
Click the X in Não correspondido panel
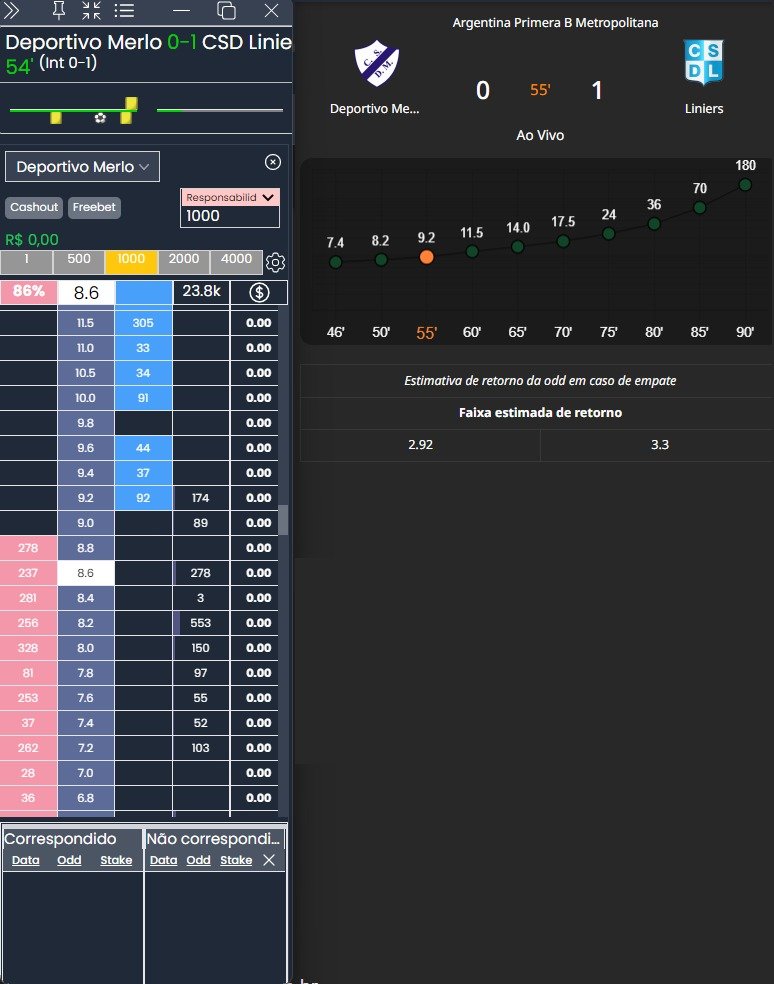point(269,860)
